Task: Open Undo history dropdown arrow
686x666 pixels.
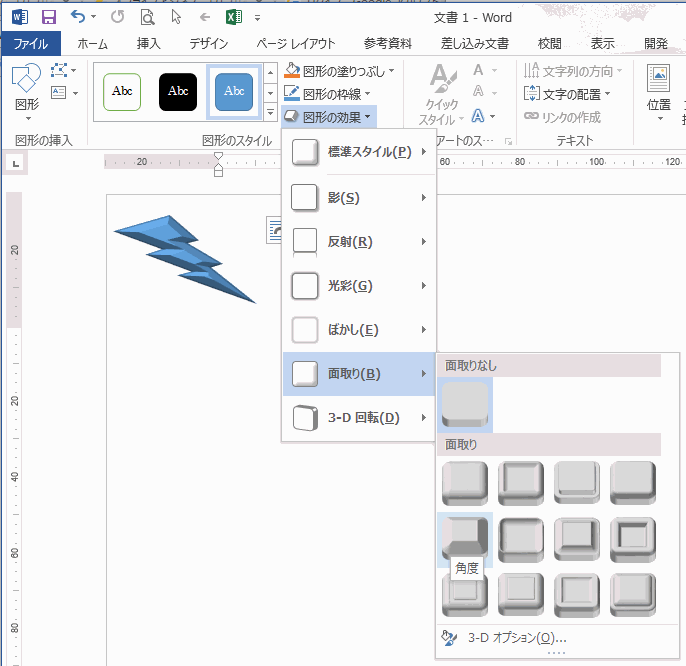Action: (x=94, y=17)
